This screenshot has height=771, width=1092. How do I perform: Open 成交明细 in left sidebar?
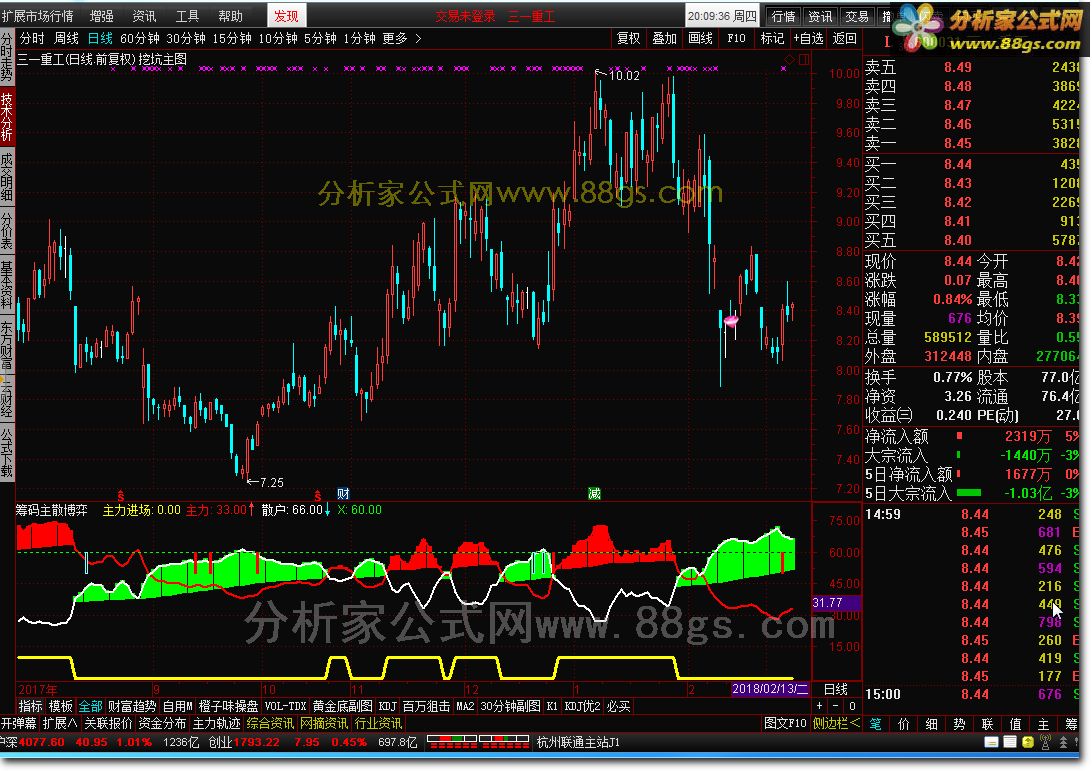[6, 176]
